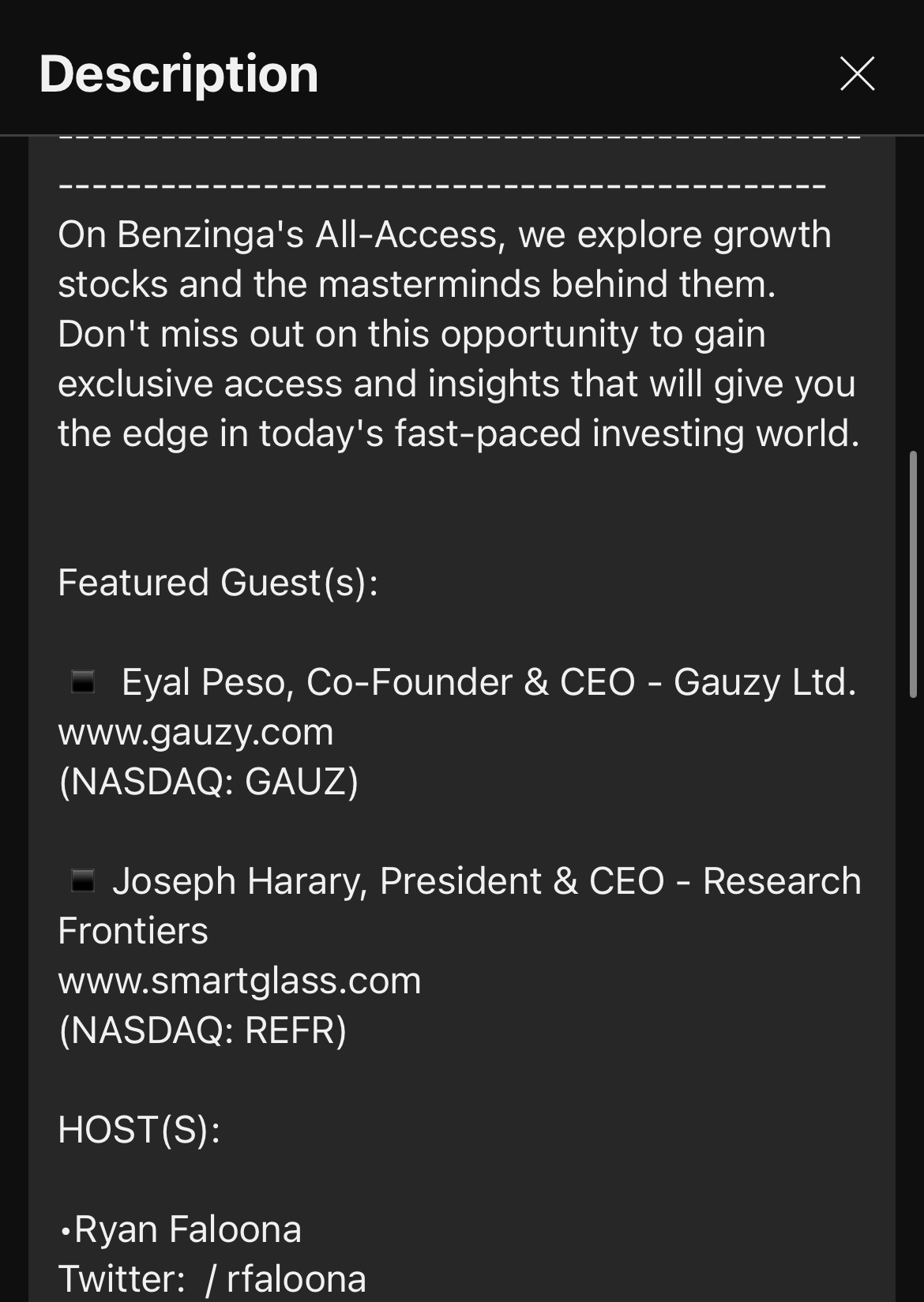Tap the Eyal Peso guest name
The width and height of the screenshot is (924, 1302).
coord(207,682)
